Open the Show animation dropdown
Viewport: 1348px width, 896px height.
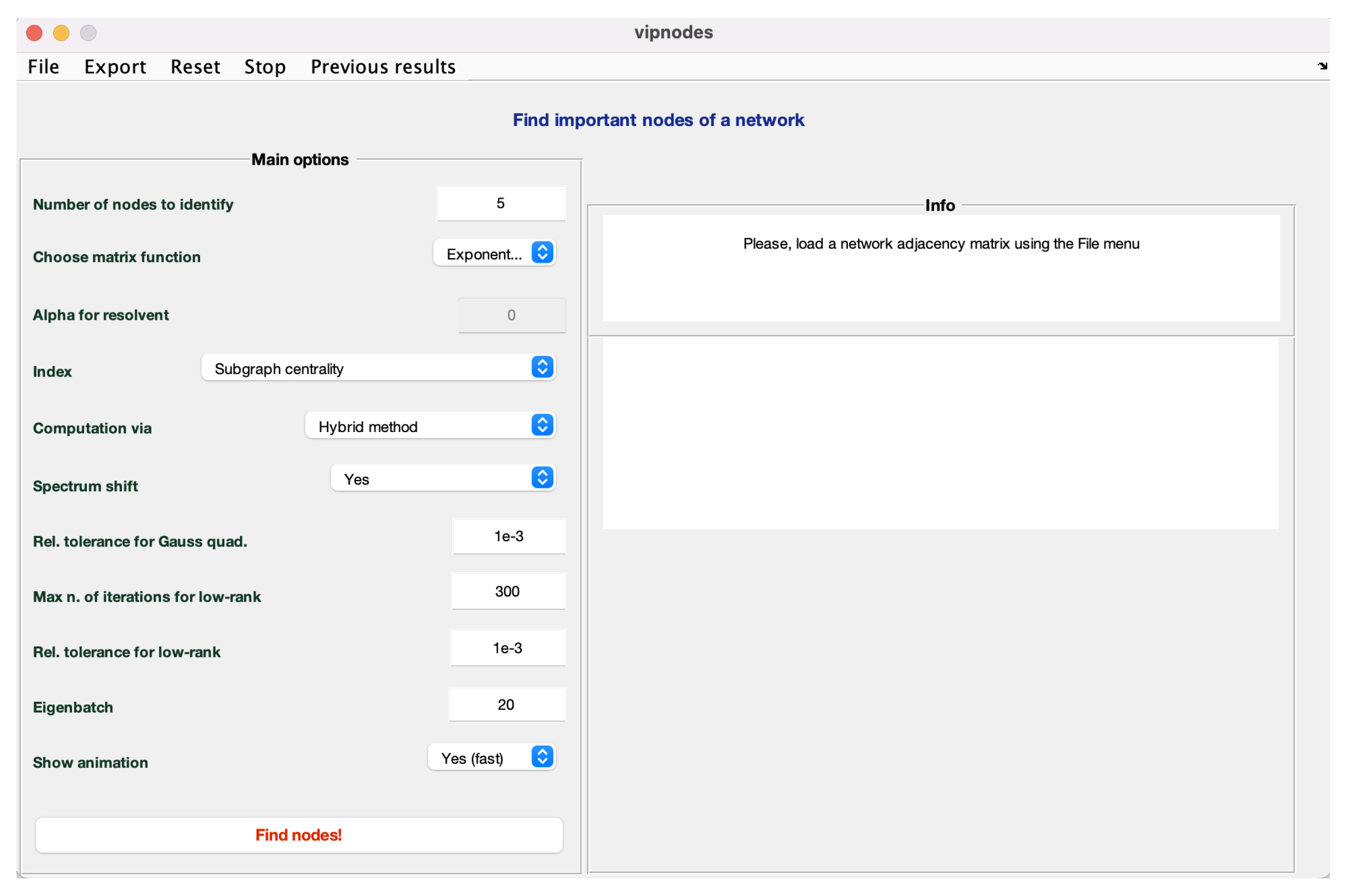point(491,758)
